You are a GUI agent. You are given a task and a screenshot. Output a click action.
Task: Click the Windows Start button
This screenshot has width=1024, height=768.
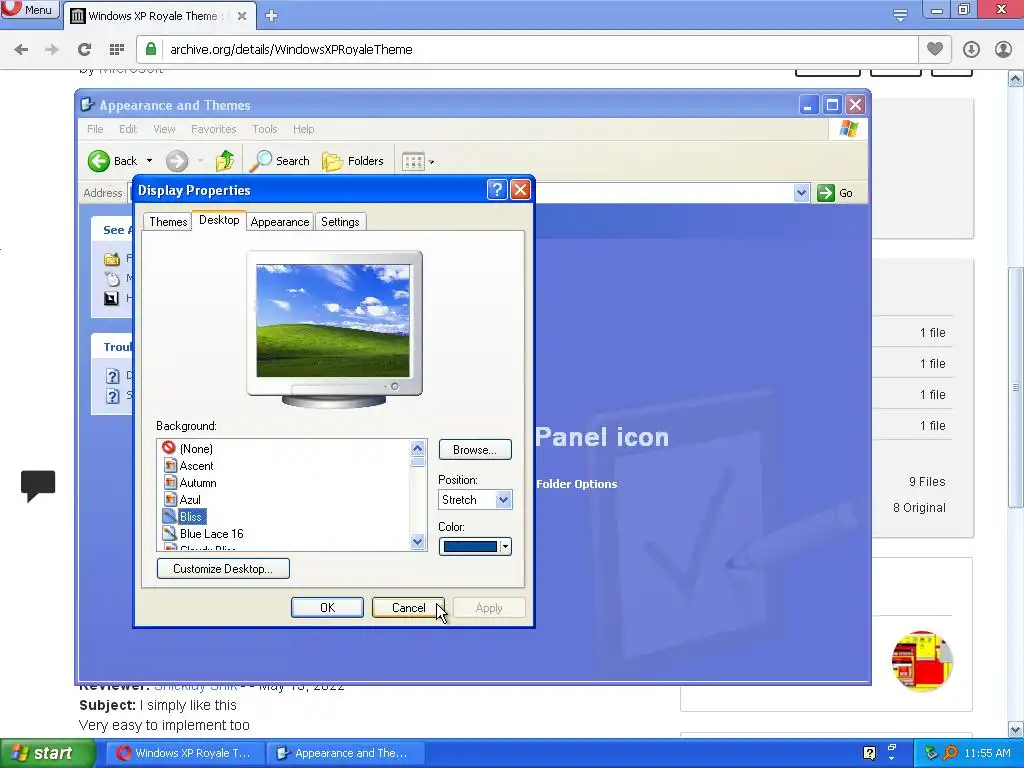(x=46, y=753)
